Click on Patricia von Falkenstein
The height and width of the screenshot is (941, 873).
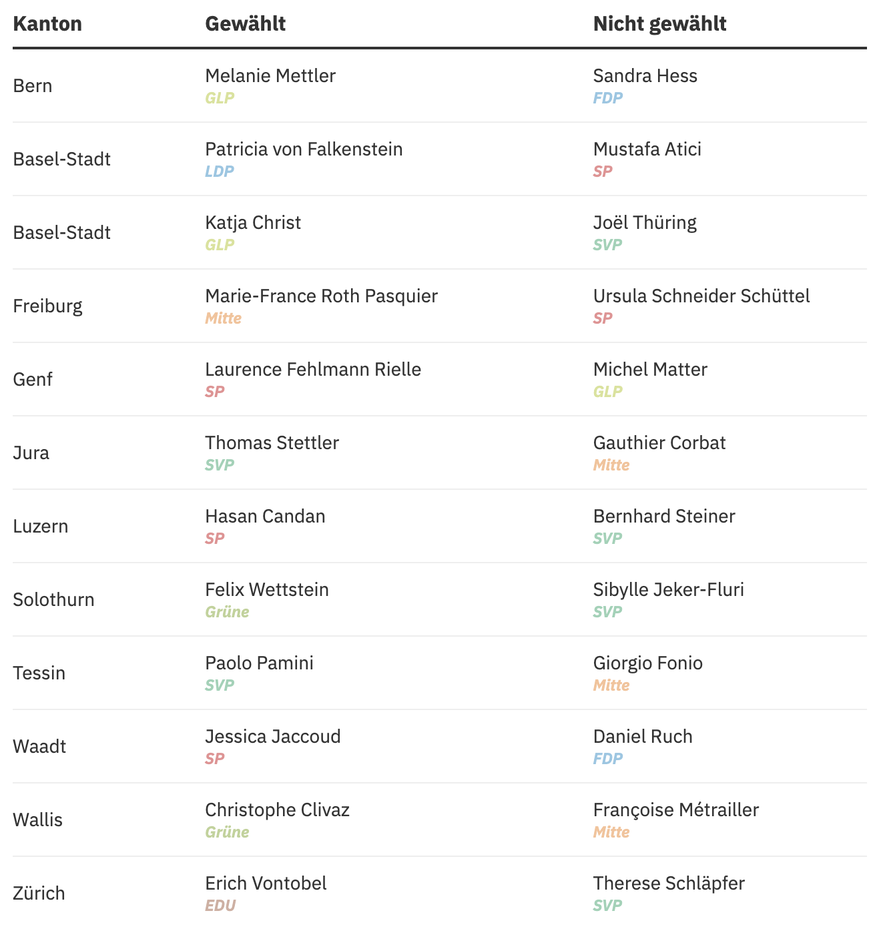[304, 149]
